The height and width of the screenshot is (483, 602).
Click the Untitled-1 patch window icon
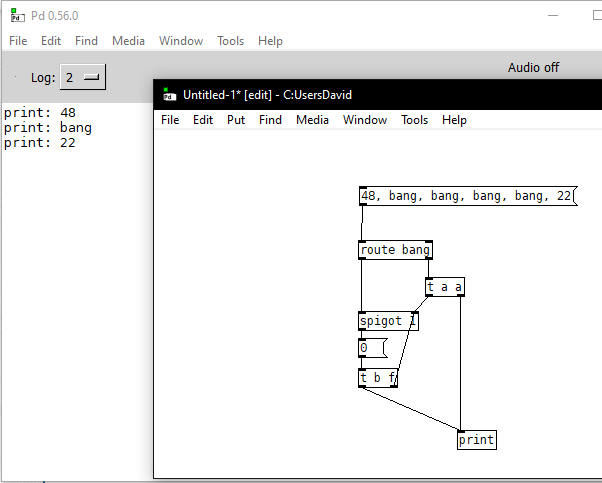170,95
